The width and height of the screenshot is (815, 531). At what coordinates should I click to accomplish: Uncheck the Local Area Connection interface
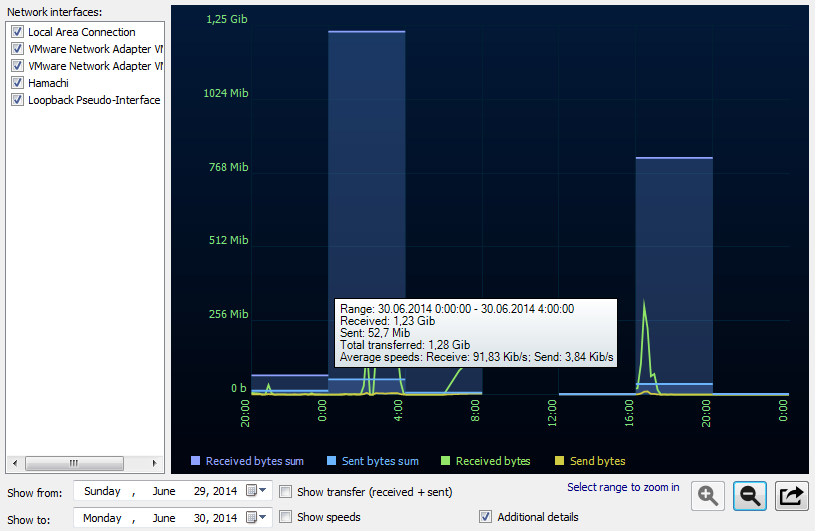pyautogui.click(x=17, y=32)
